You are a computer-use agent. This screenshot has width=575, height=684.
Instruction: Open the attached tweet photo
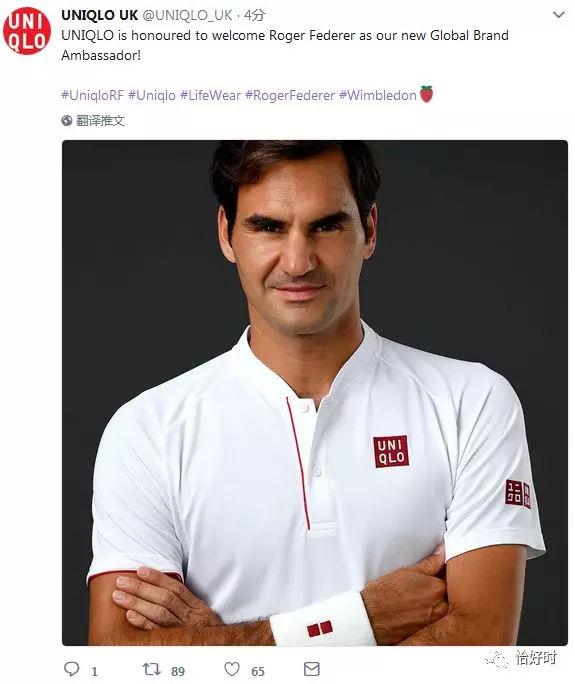click(x=315, y=393)
